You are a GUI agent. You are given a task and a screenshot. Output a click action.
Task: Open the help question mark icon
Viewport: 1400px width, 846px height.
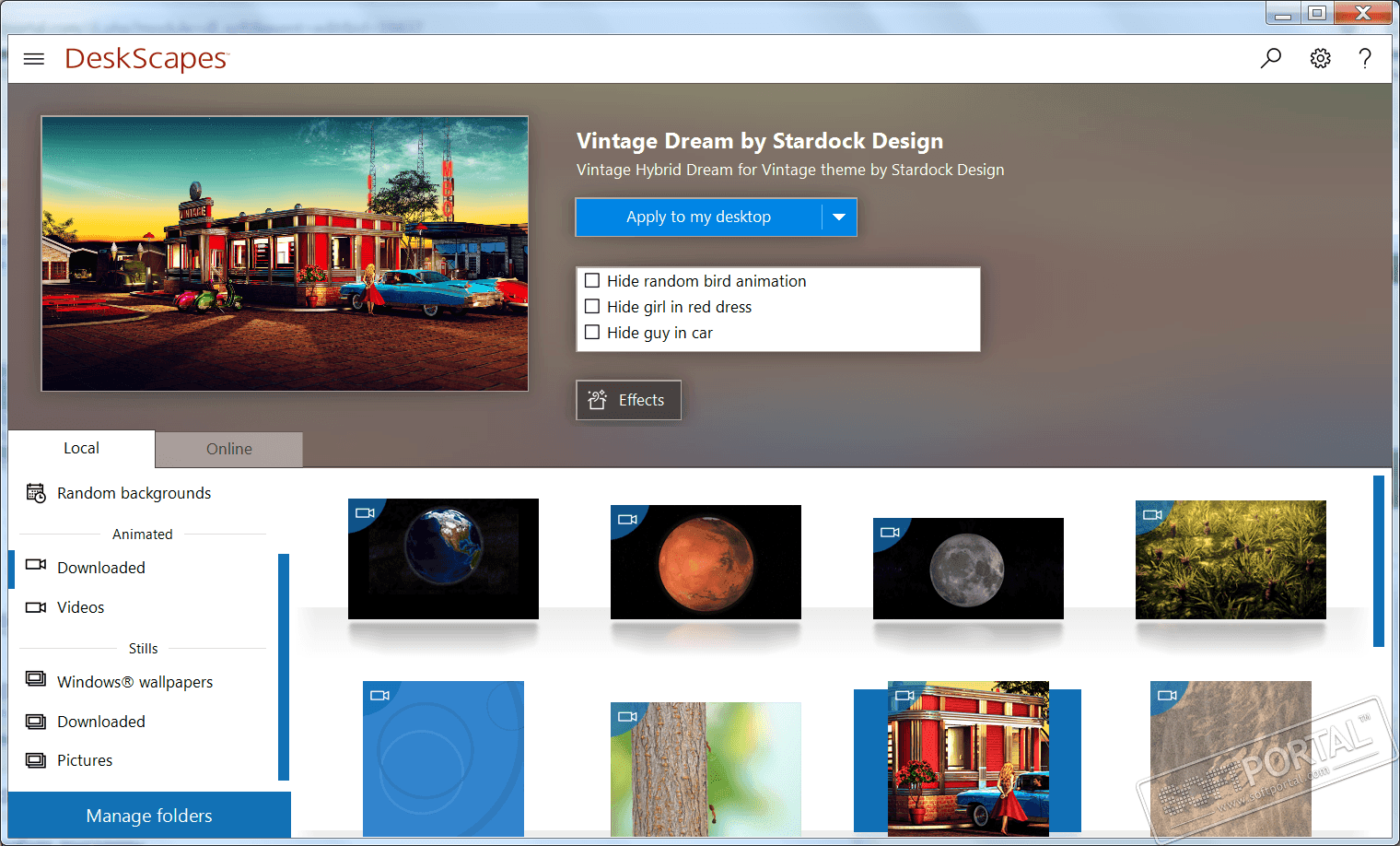click(1365, 59)
